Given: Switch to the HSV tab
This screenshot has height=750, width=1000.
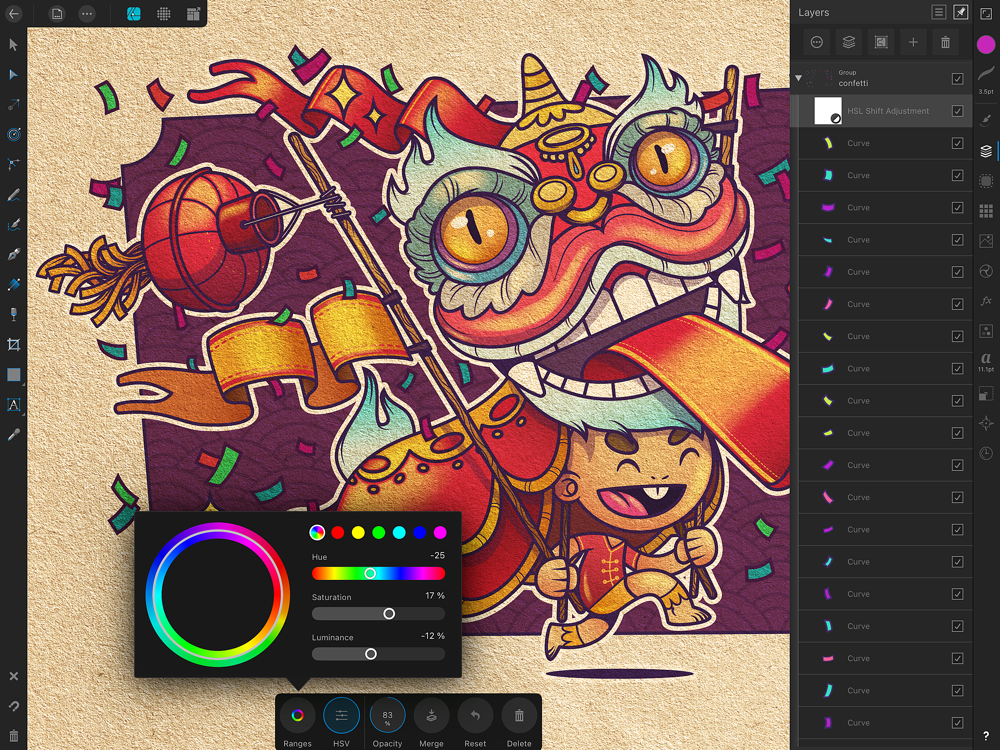Looking at the screenshot, I should [341, 722].
